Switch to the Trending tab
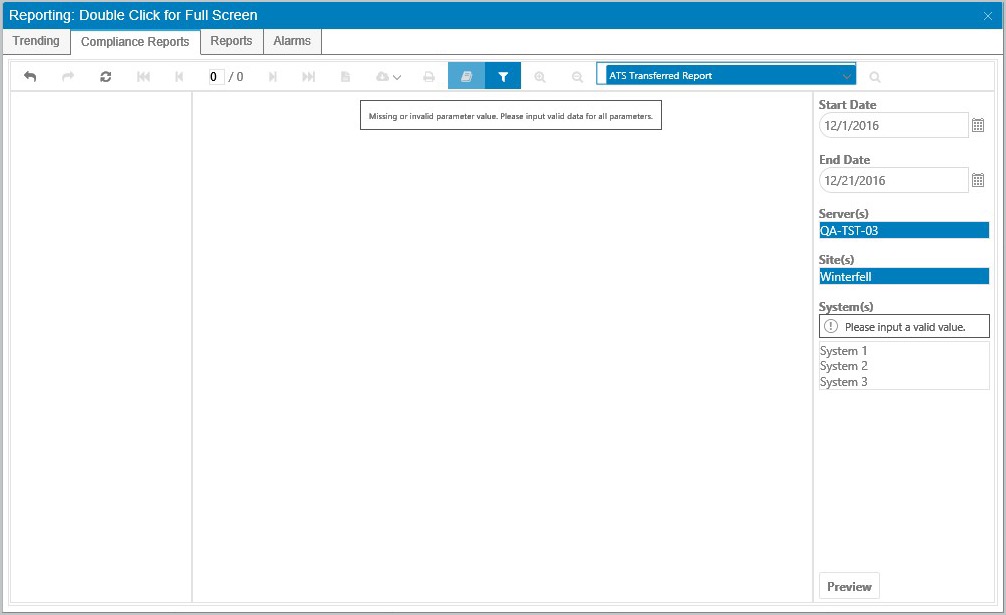 36,41
